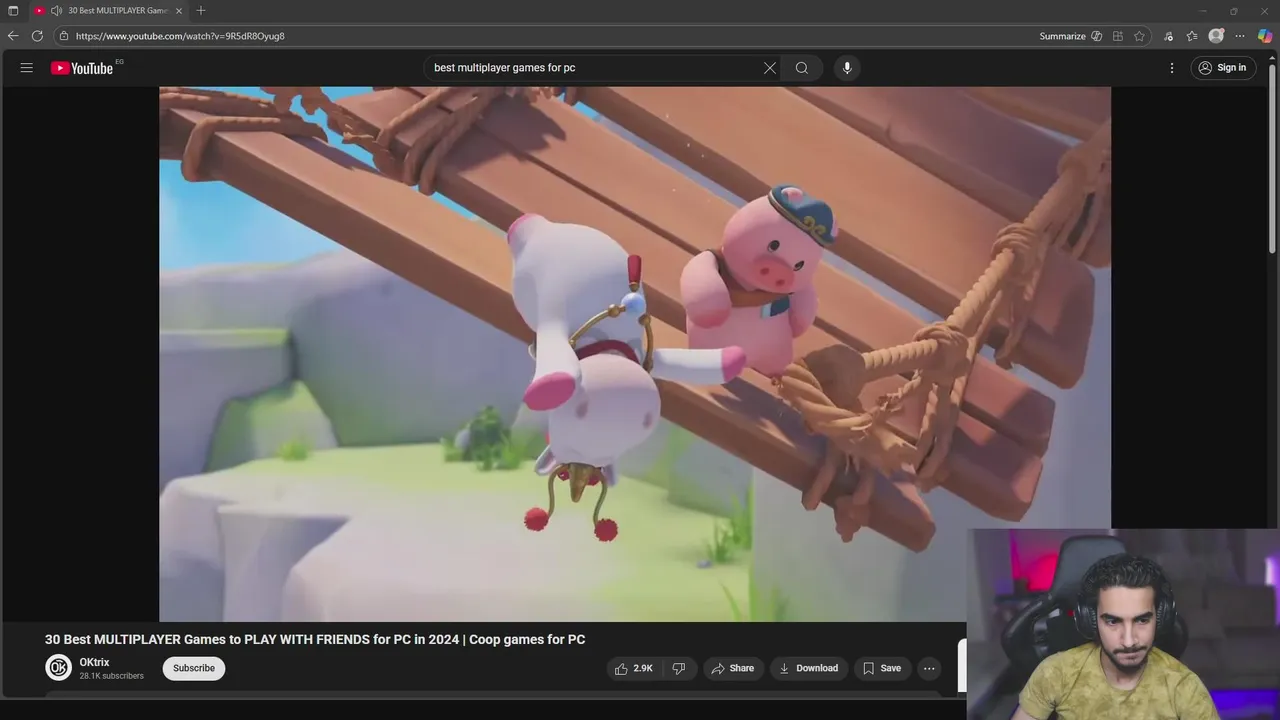Open the favorites list
Image resolution: width=1280 pixels, height=720 pixels.
point(1192,36)
